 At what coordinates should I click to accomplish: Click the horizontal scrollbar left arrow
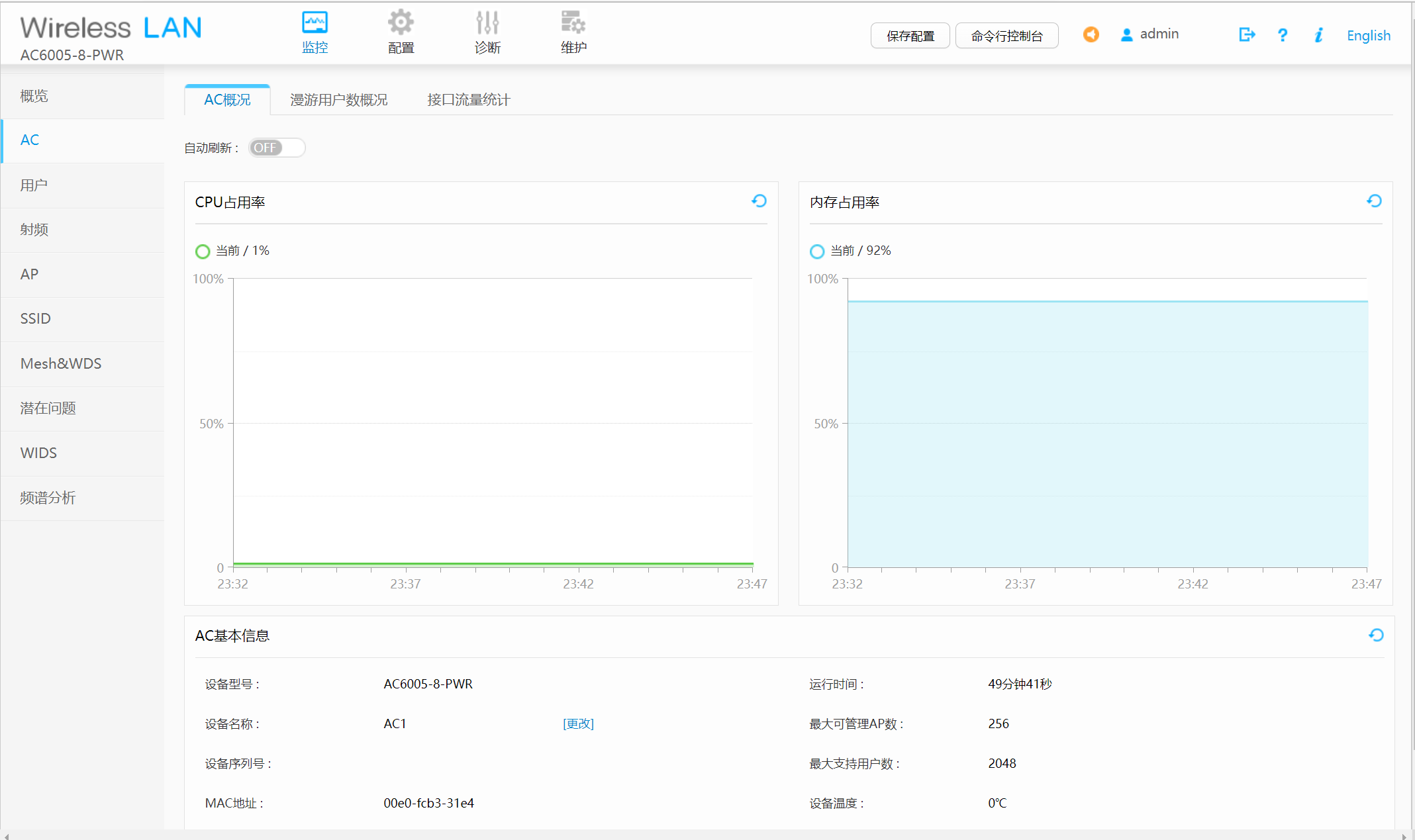6,835
